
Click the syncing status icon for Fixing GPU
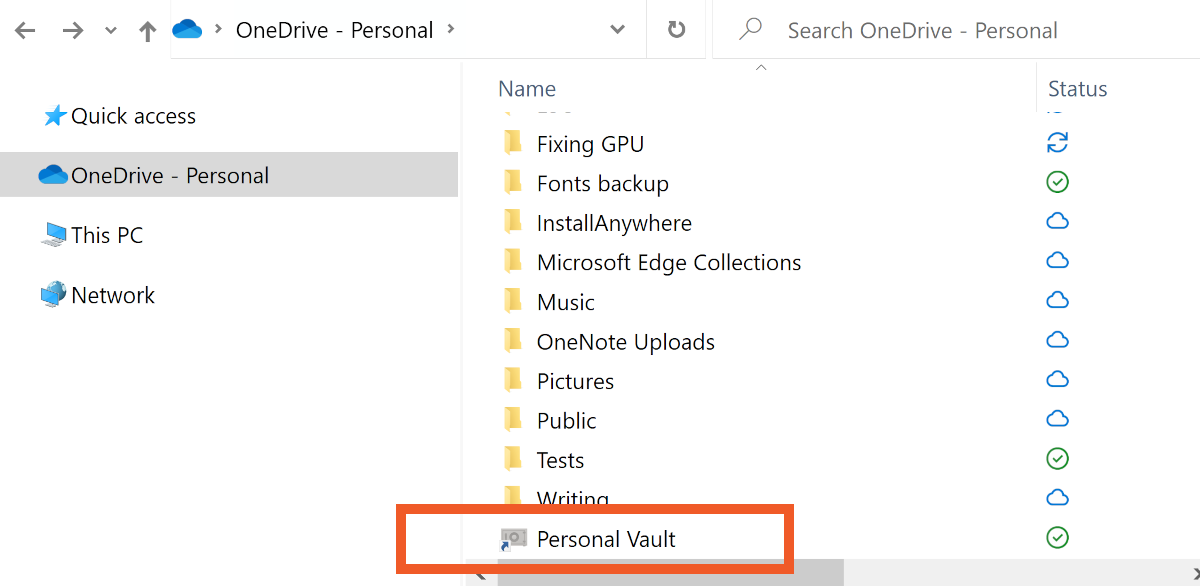(x=1057, y=143)
